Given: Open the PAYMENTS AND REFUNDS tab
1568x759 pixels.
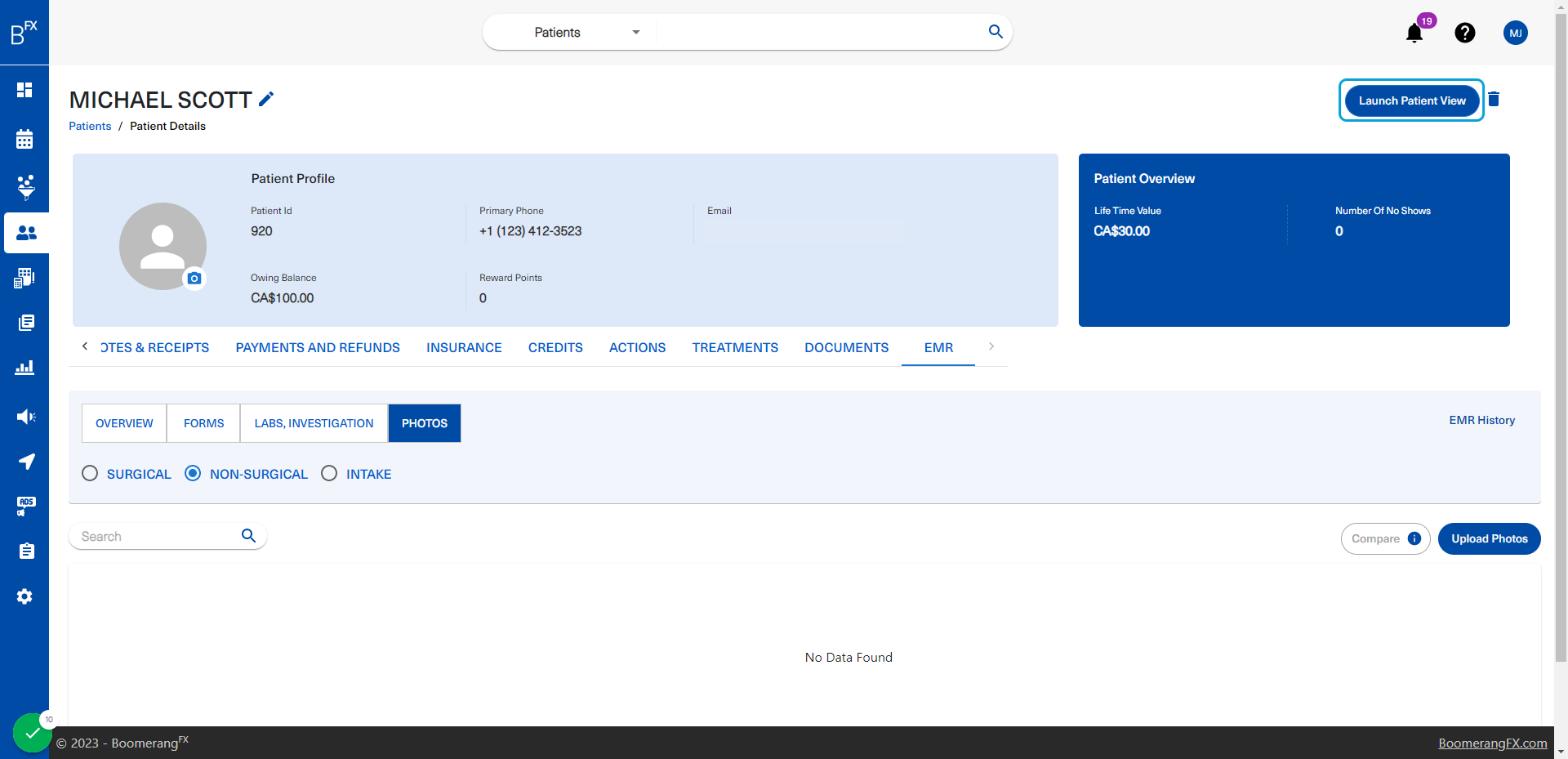Looking at the screenshot, I should 318,348.
